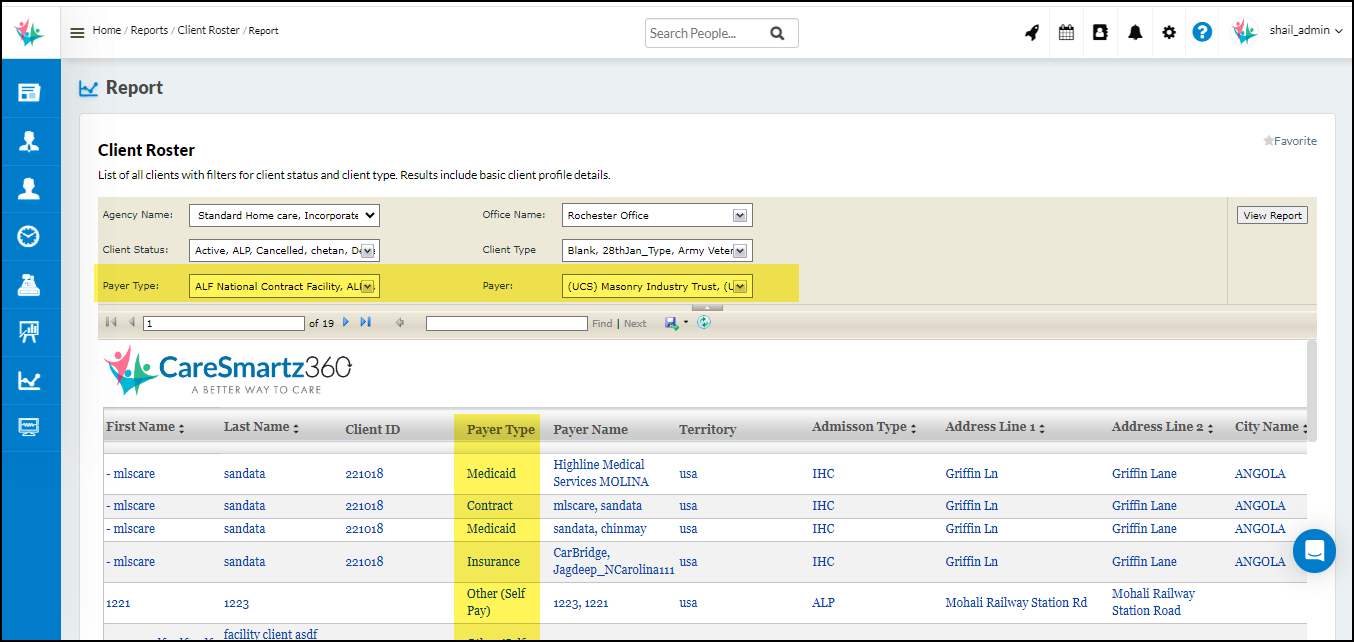The width and height of the screenshot is (1354, 642).
Task: Click Client Roster in breadcrumb
Action: tap(208, 30)
